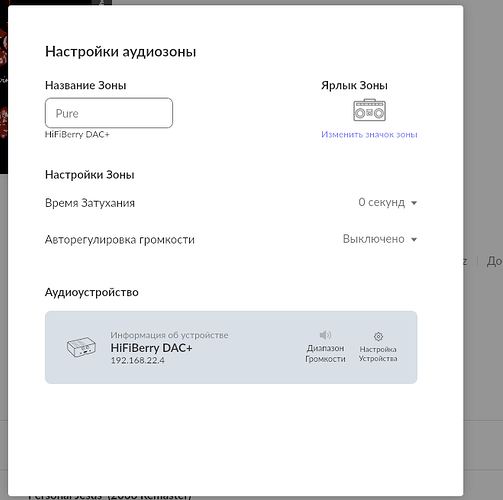Open Настройка Устройства device setup
Screen dimensions: 503x500
(378, 347)
